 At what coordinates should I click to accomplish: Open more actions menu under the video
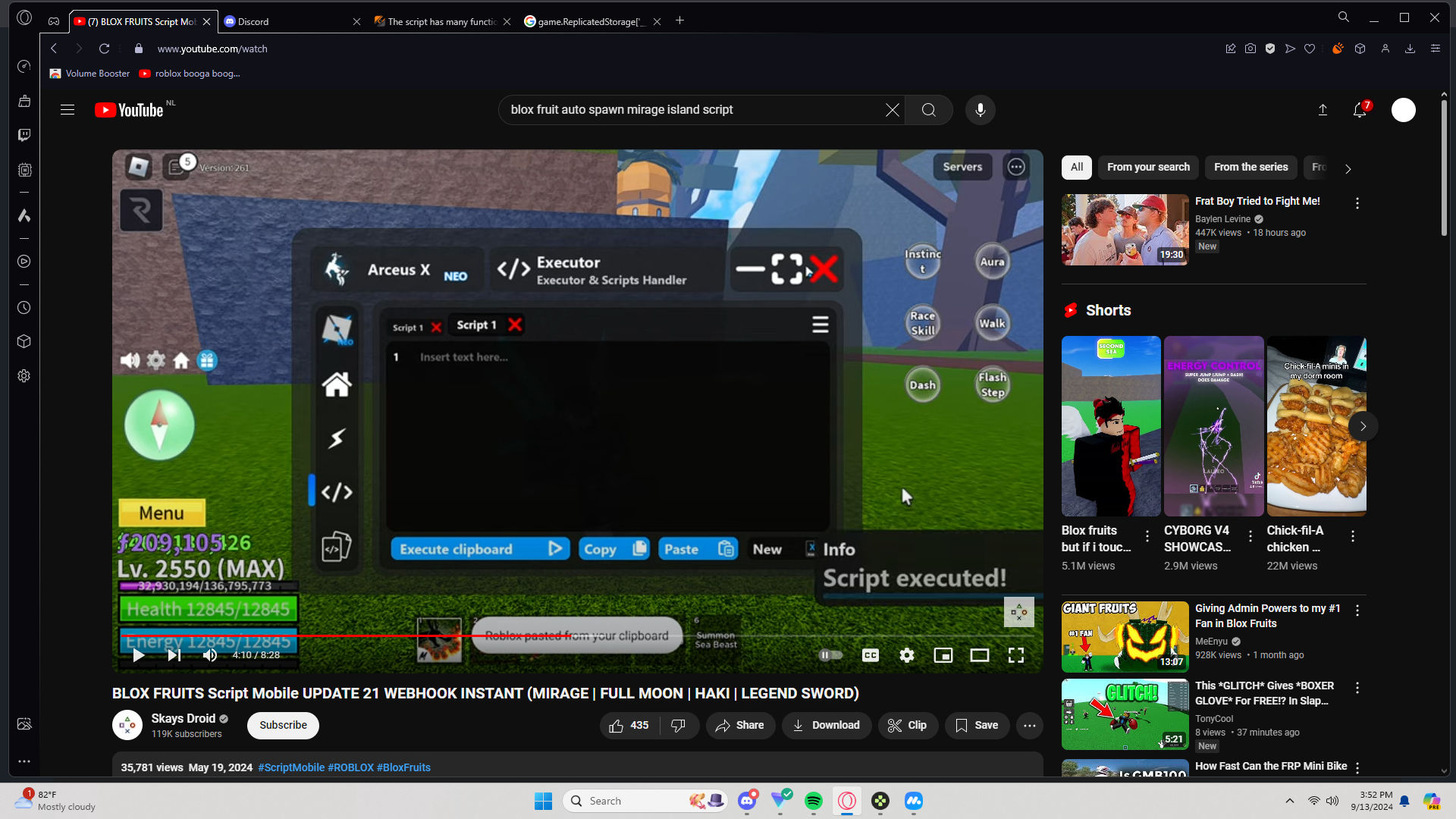pyautogui.click(x=1030, y=726)
